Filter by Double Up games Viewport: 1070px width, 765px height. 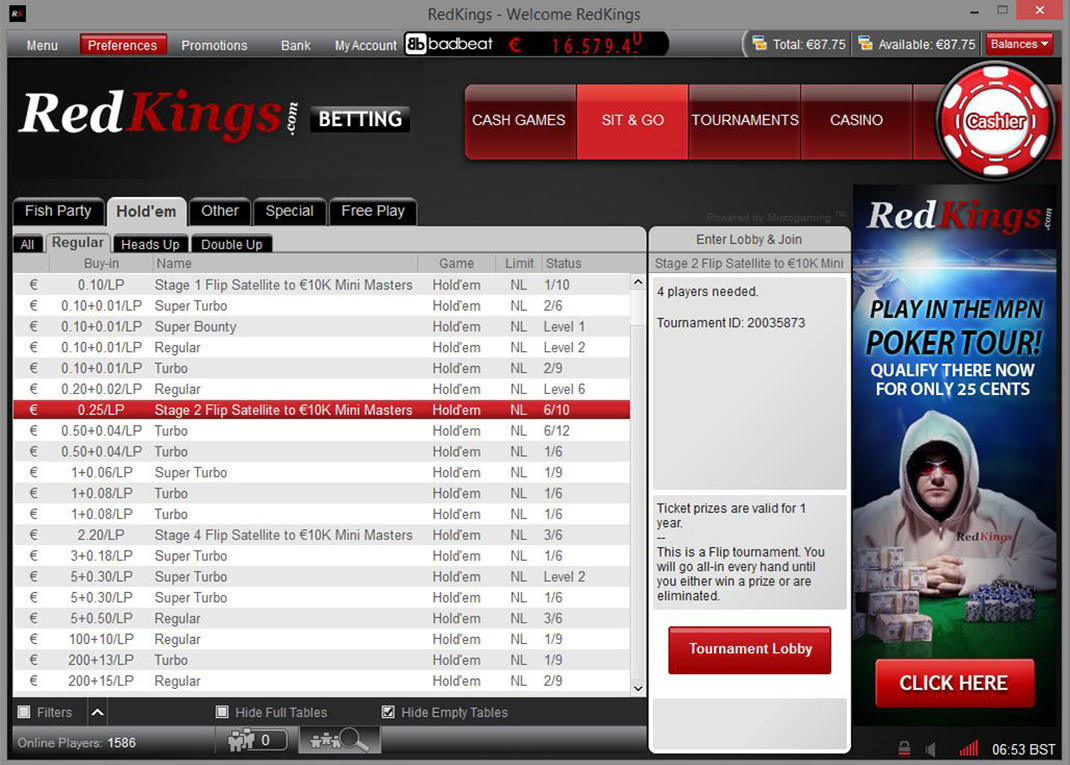click(x=232, y=244)
